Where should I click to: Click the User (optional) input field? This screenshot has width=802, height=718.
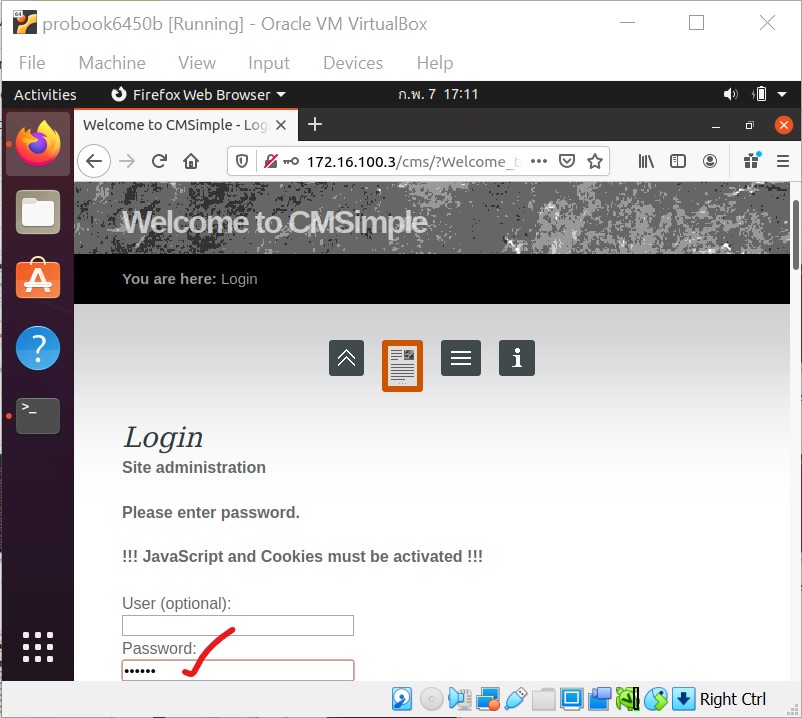click(x=238, y=625)
